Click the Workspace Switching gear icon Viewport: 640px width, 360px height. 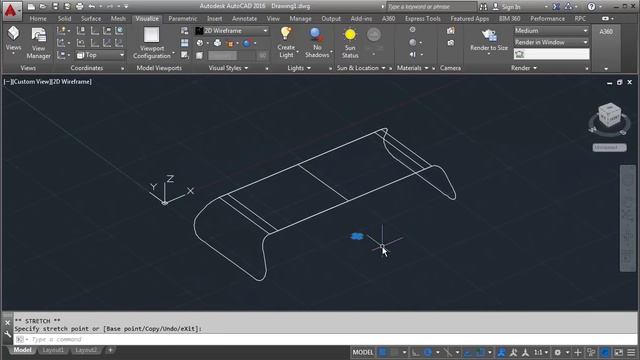coord(558,352)
